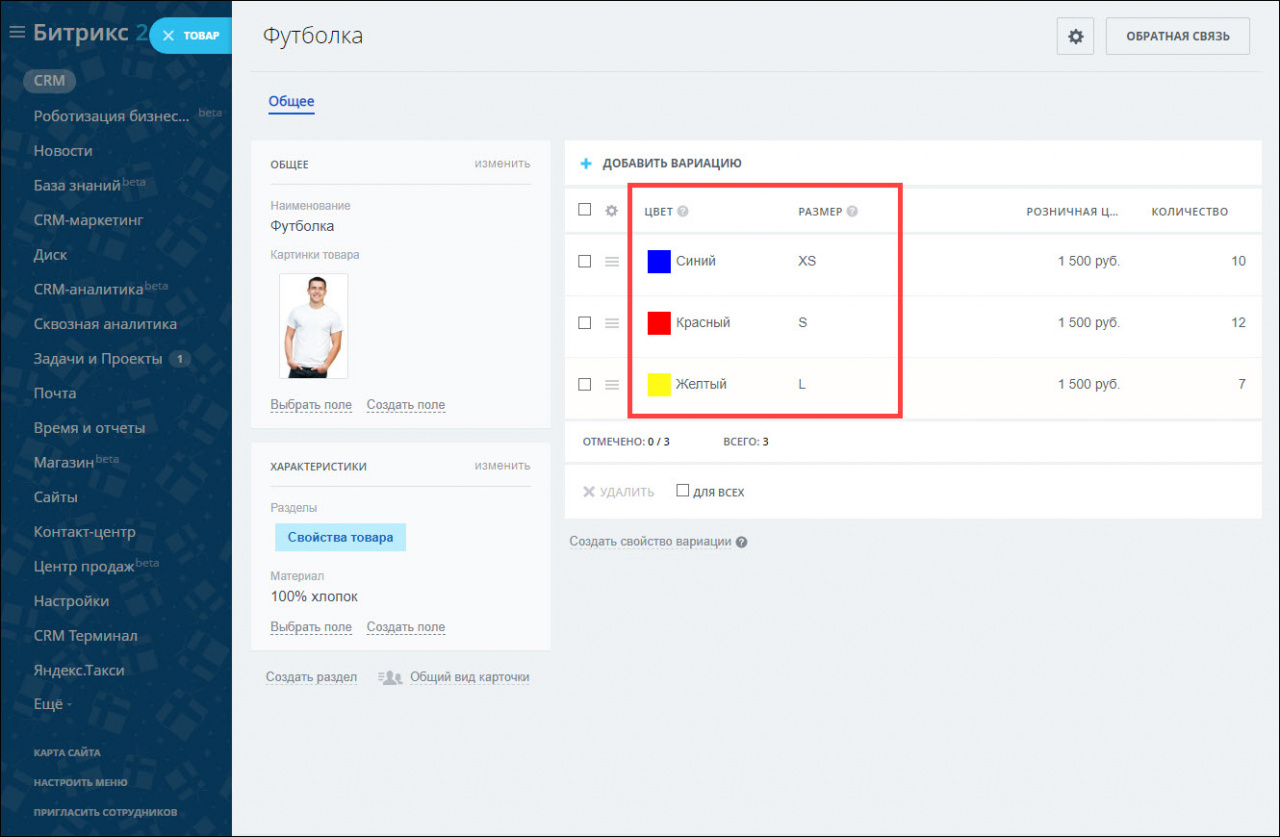Click изменить in the ХАРАКТЕРИСТИКИ section
The image size is (1280, 837).
502,465
